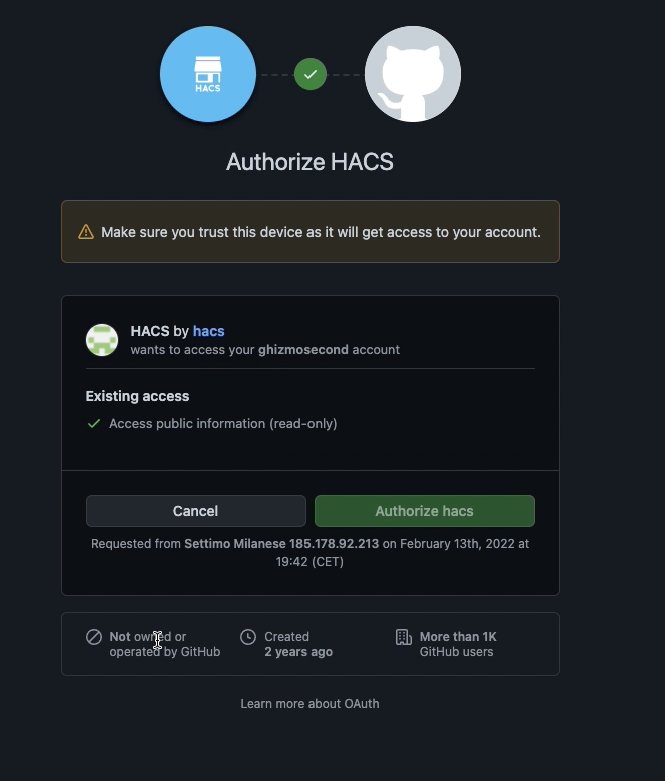Click the blue HACS store logo
Screen dimensions: 665x781
tap(208, 74)
